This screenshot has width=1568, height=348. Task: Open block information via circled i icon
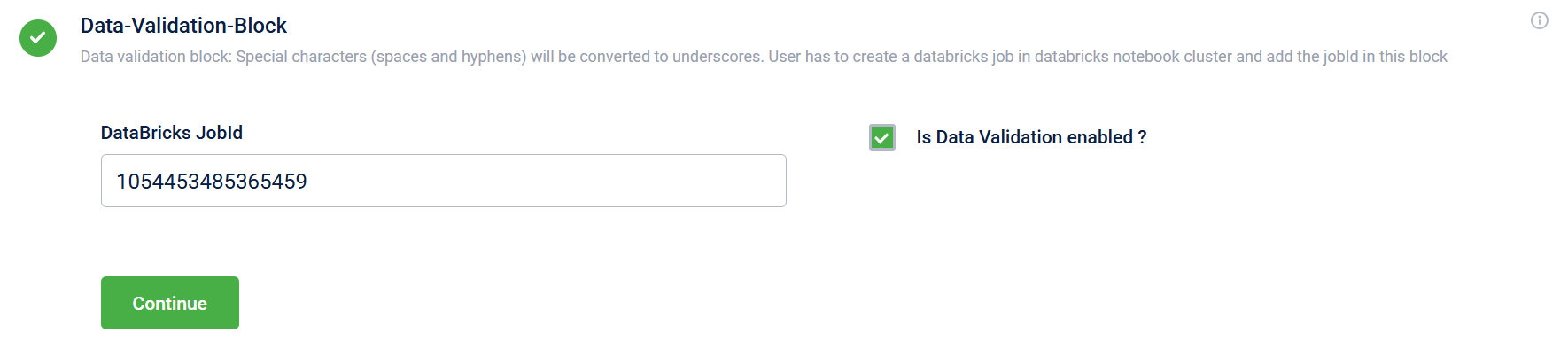(x=1540, y=20)
